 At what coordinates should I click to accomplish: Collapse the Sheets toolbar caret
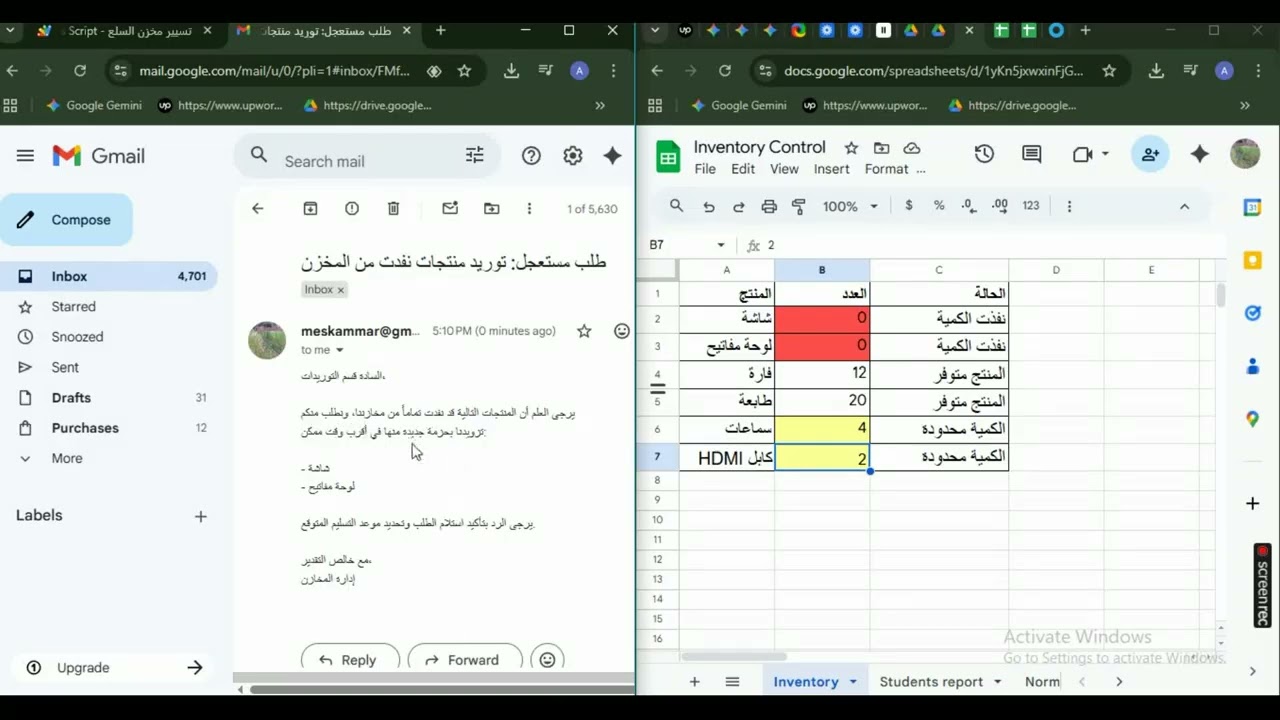1184,206
